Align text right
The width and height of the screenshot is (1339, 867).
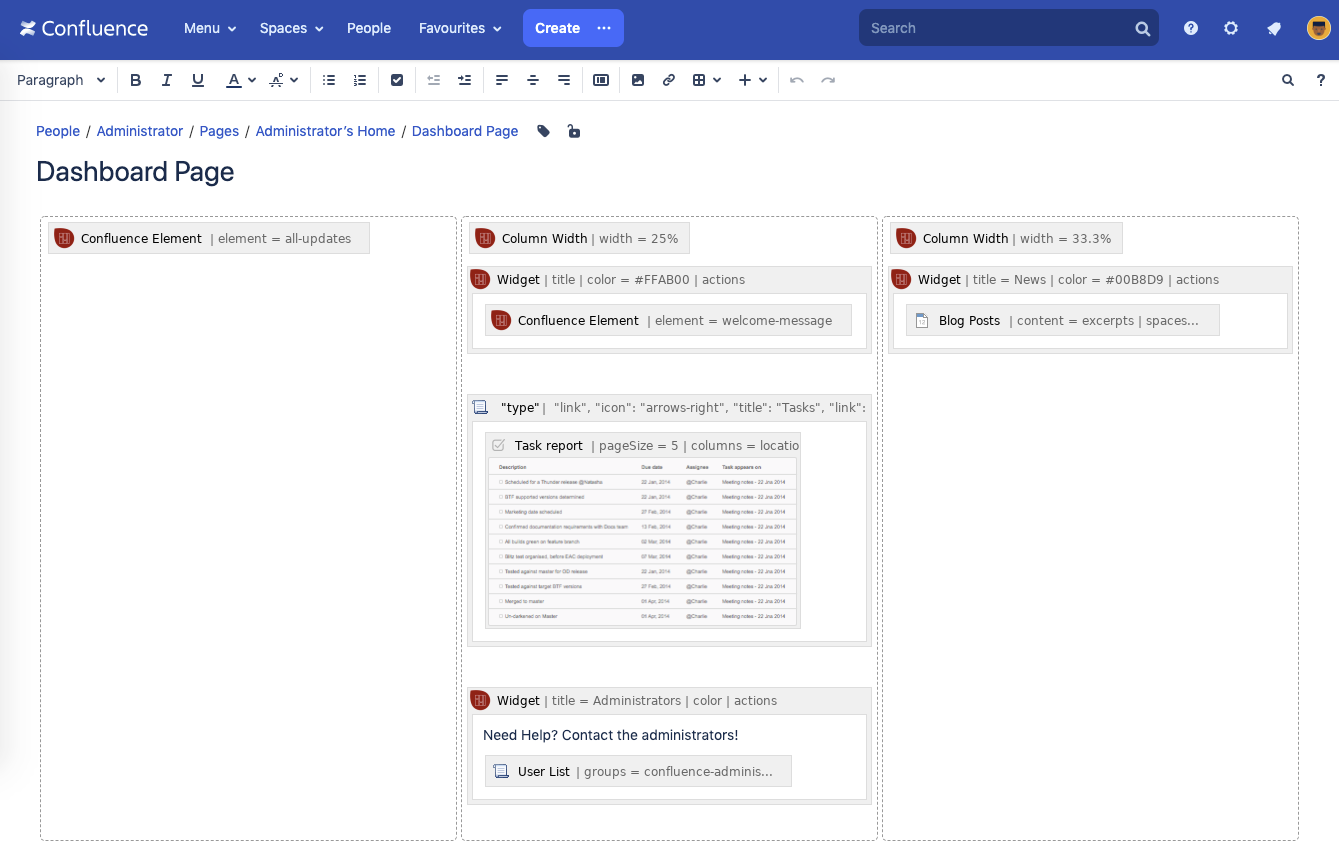click(x=564, y=80)
